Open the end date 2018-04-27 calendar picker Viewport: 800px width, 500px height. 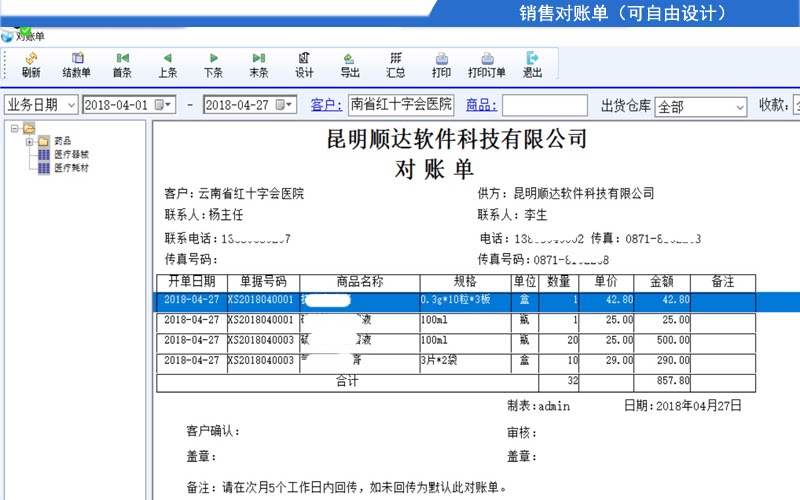[285, 105]
